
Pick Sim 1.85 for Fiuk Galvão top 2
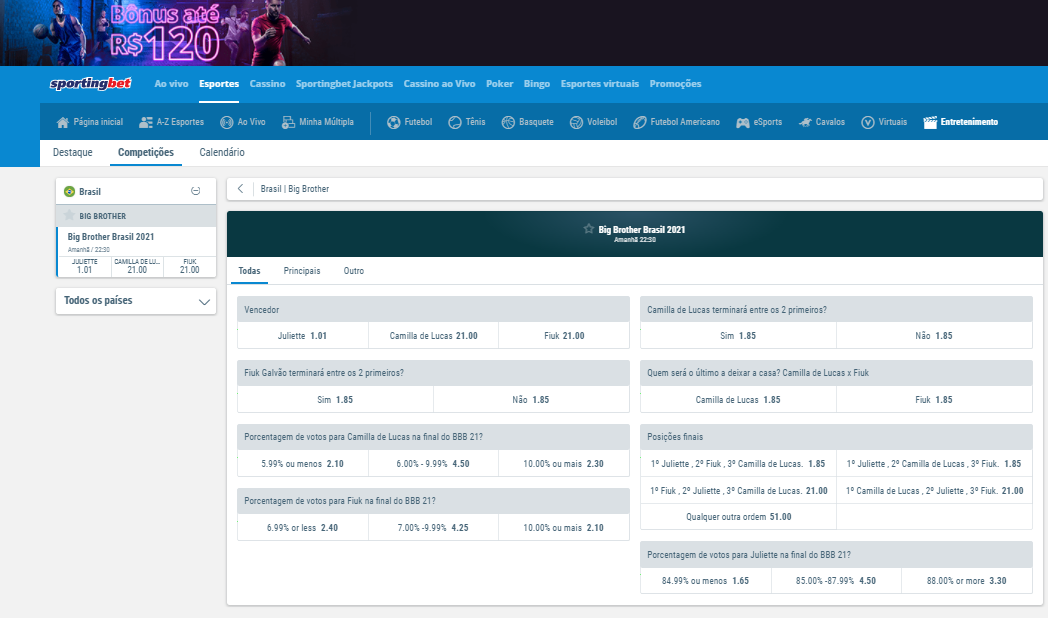point(335,400)
